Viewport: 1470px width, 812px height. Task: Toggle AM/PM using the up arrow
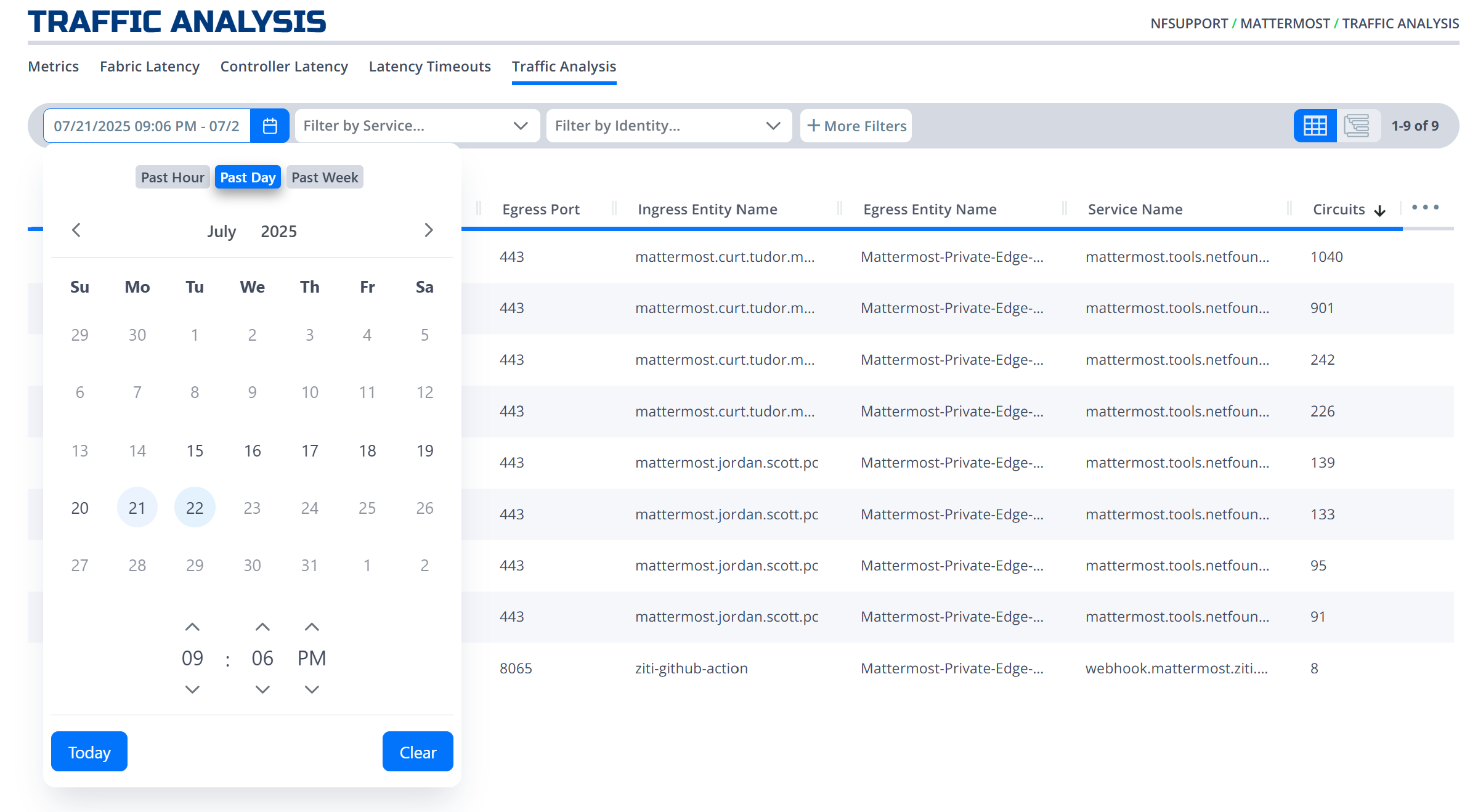click(x=312, y=627)
